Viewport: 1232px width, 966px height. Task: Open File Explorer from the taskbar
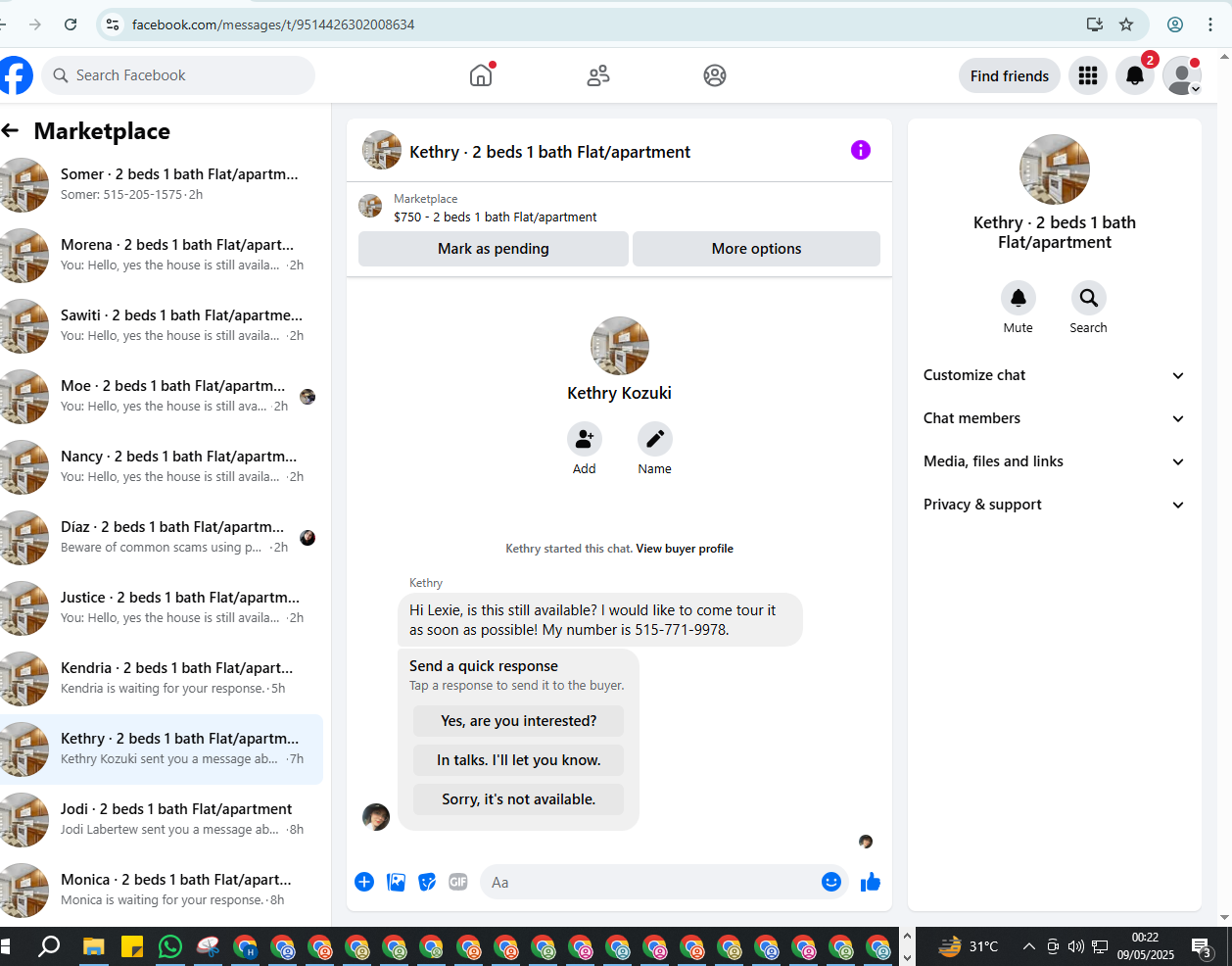(x=94, y=946)
